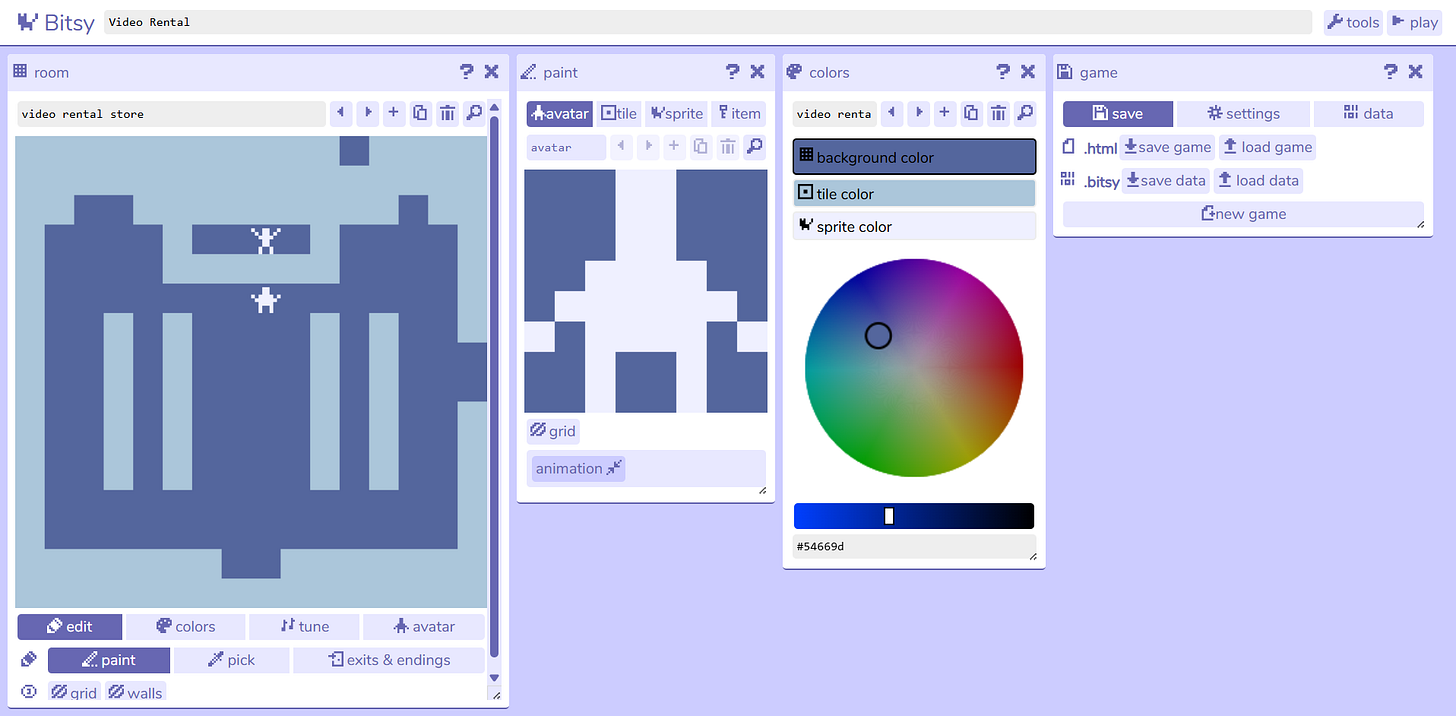This screenshot has height=716, width=1456.
Task: Select the paint mode in room editor
Action: click(109, 660)
